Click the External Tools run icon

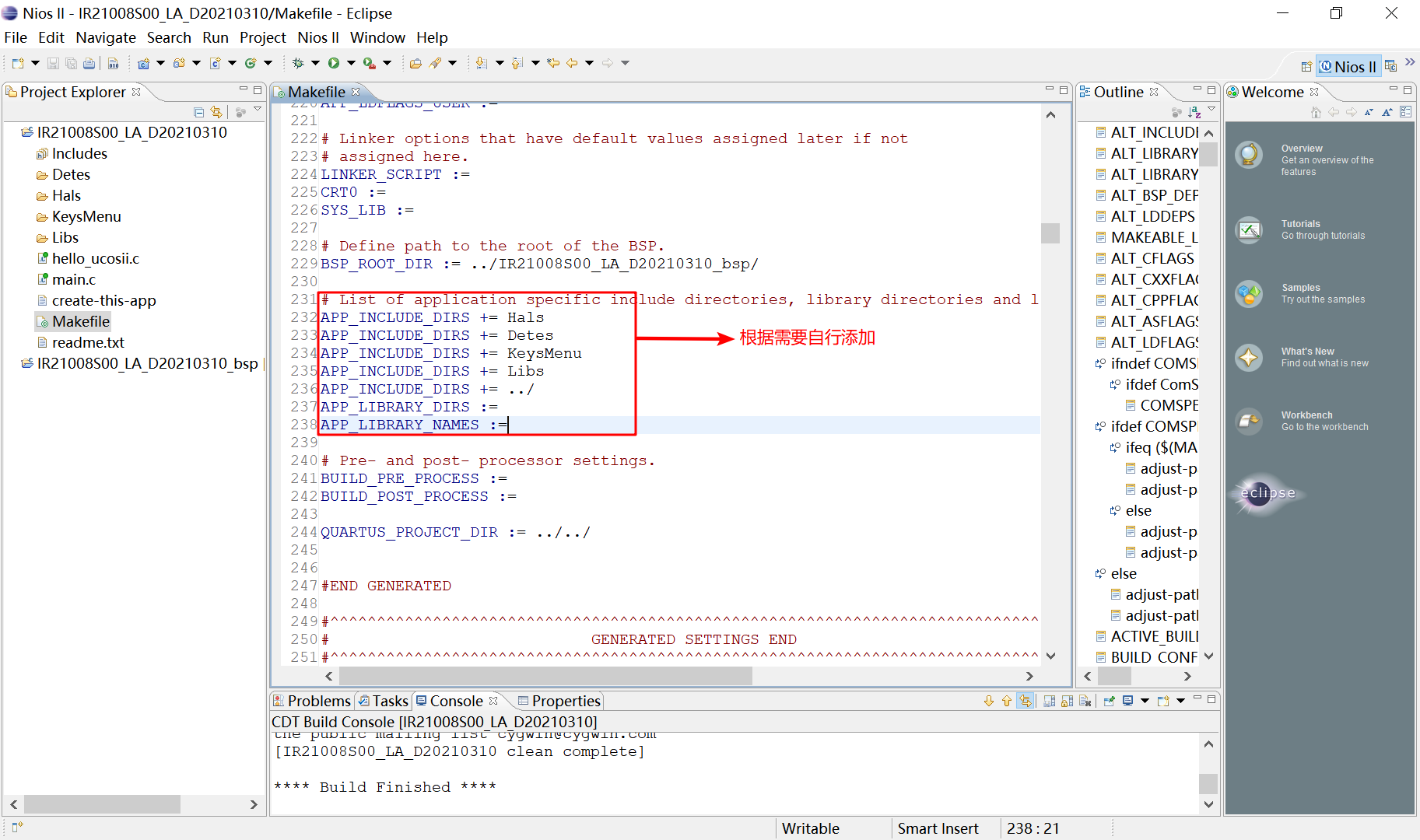pyautogui.click(x=370, y=63)
